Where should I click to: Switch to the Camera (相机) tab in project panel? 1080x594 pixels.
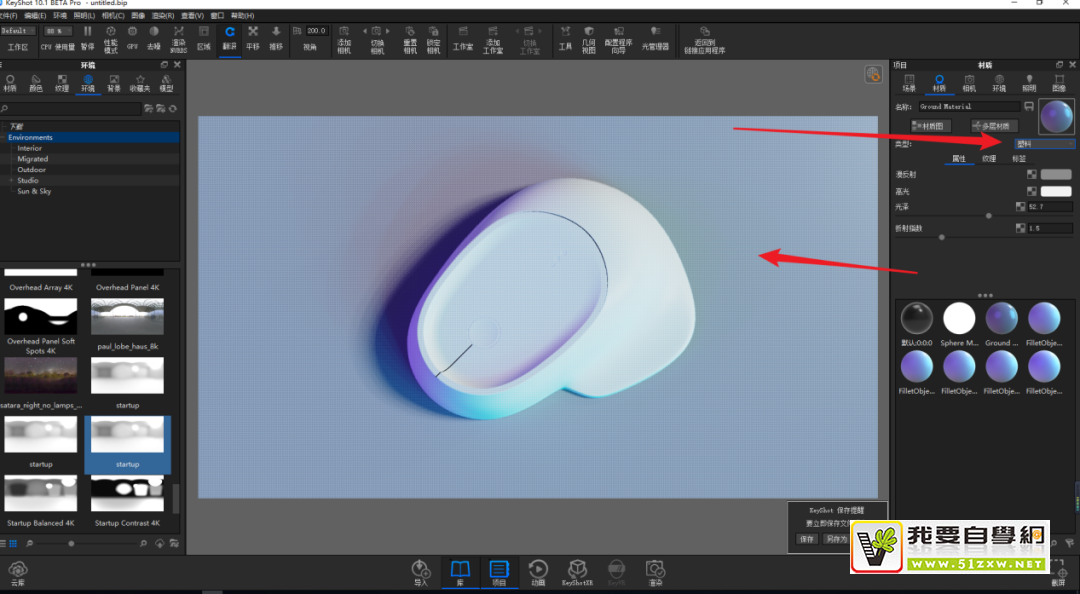pos(969,82)
